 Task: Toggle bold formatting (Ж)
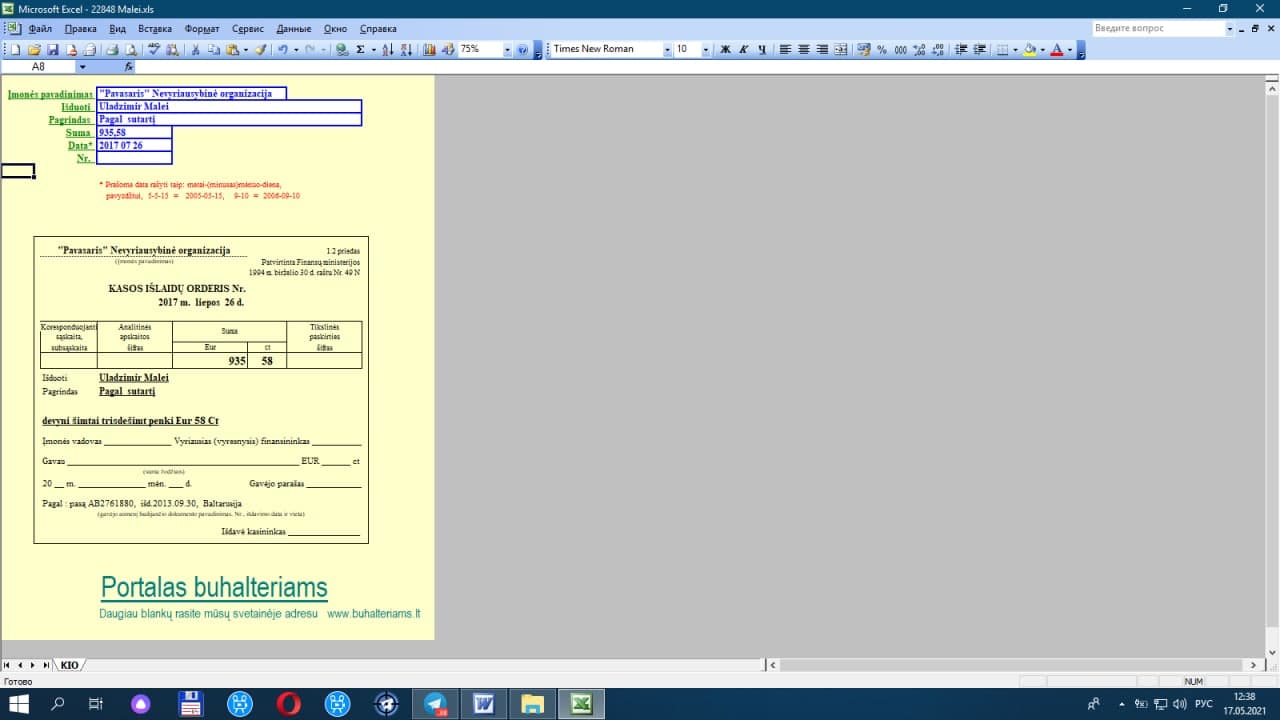725,49
